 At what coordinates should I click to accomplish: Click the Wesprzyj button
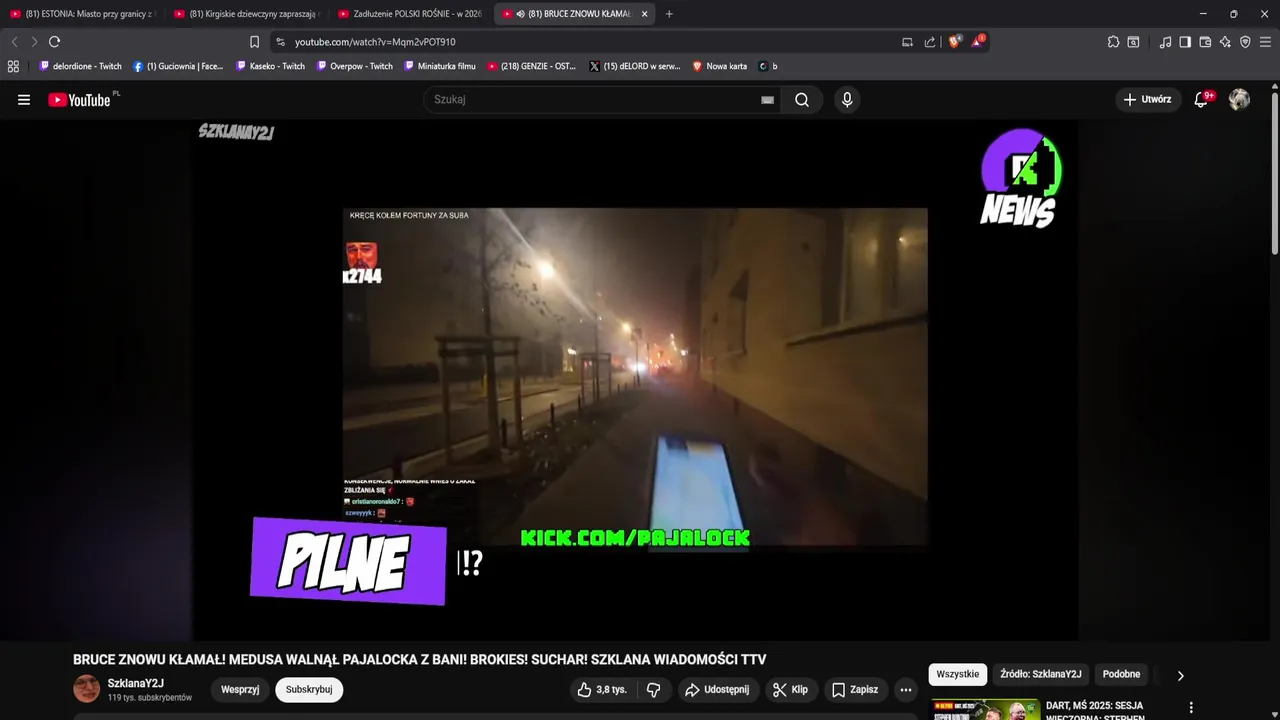point(240,690)
